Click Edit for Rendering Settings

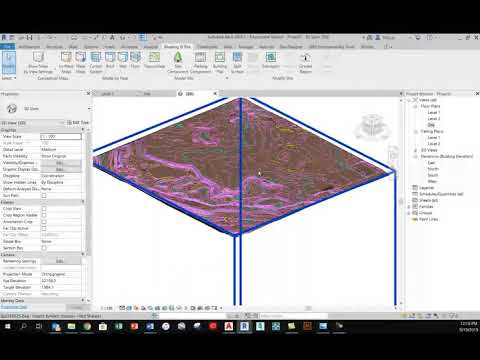[60, 261]
